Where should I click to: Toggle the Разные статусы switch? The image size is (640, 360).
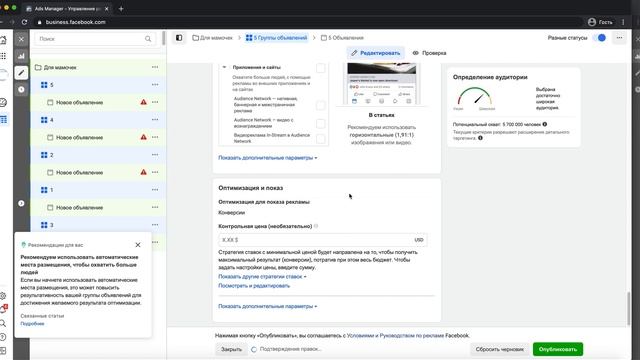(600, 38)
